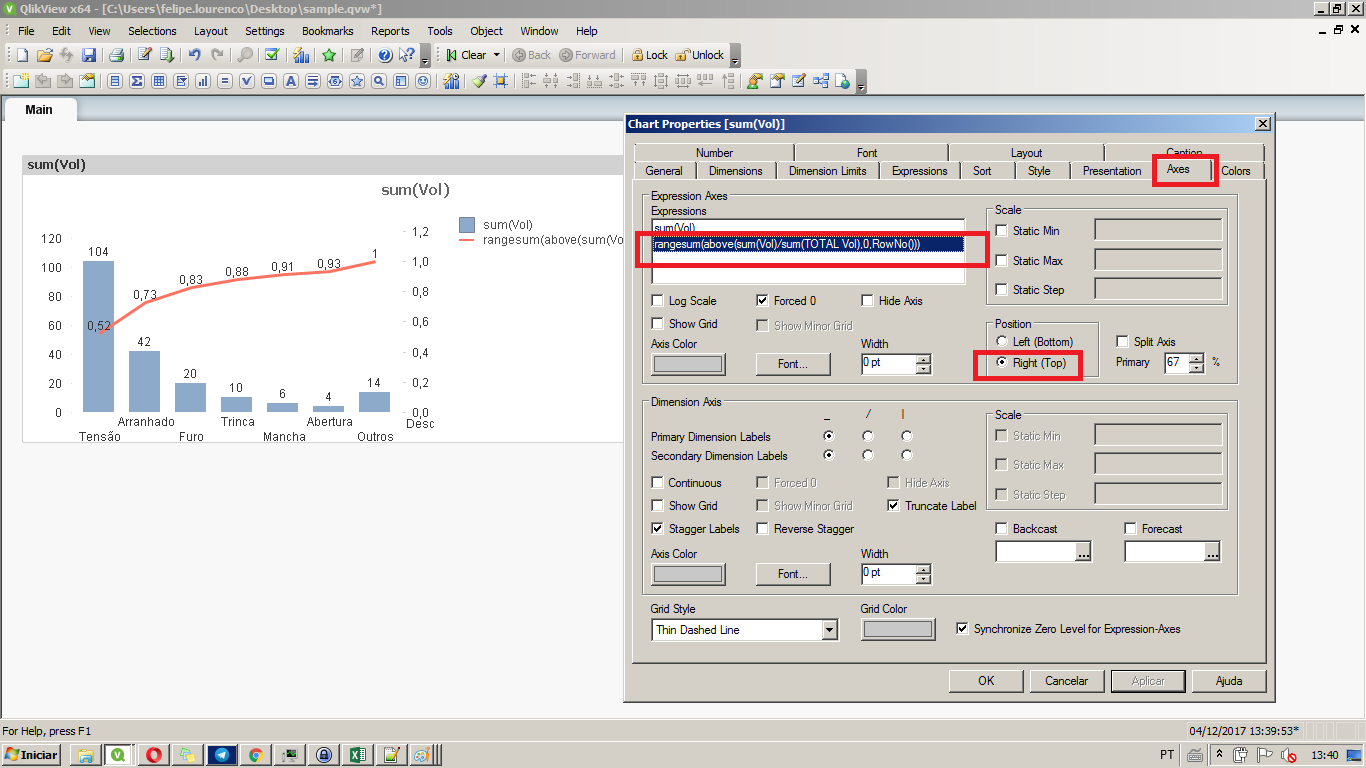Click the Cancelar button
This screenshot has width=1366, height=768.
click(1066, 681)
